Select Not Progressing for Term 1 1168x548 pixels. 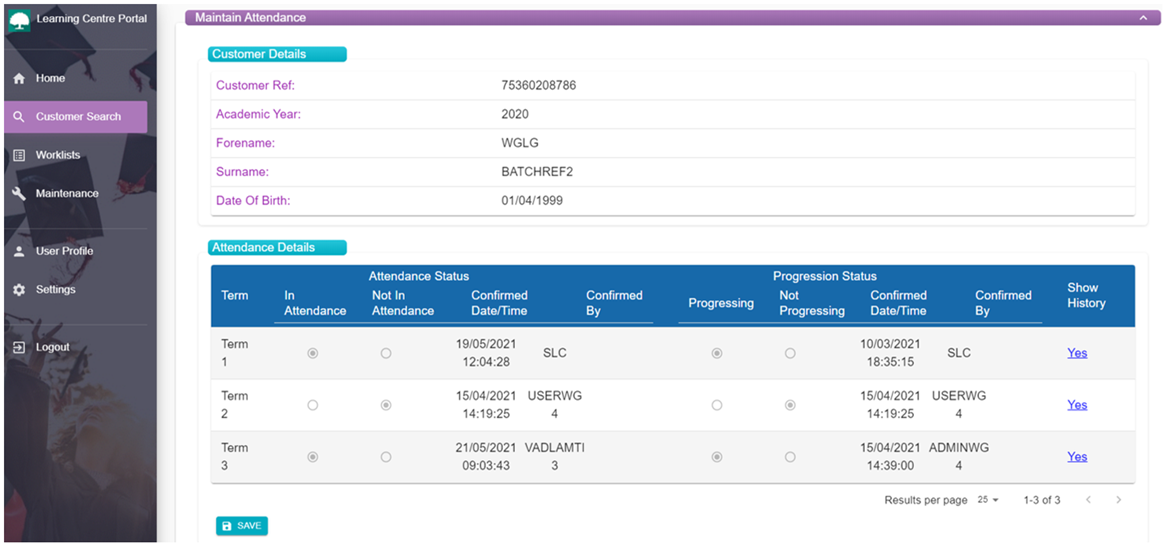[790, 354]
